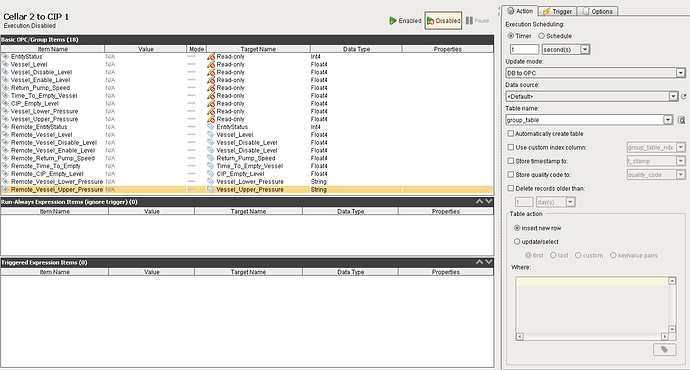Click refresh icon beside Data source
Image resolution: width=690 pixels, height=370 pixels.
684,96
